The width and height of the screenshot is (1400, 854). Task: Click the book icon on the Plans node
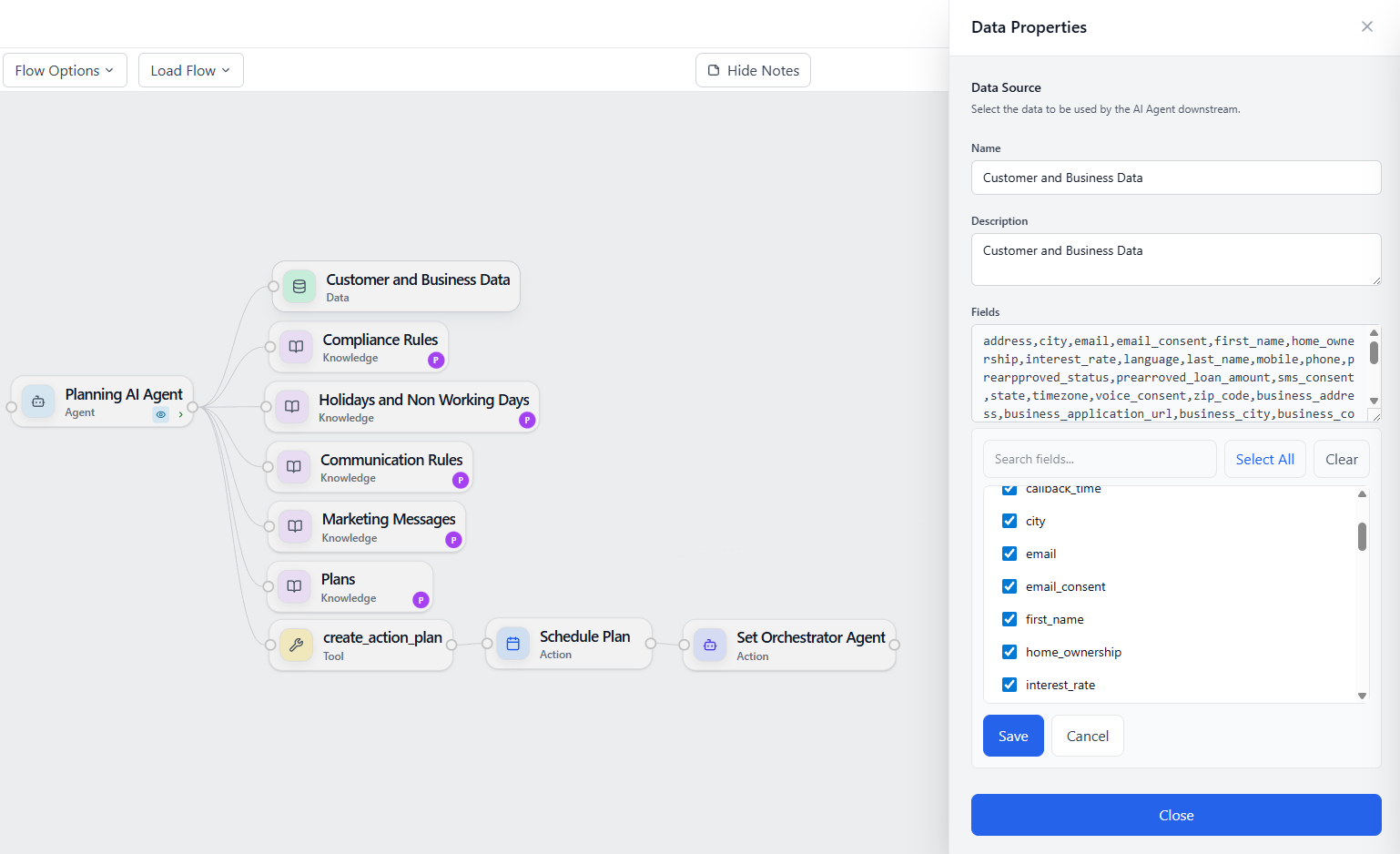[294, 586]
